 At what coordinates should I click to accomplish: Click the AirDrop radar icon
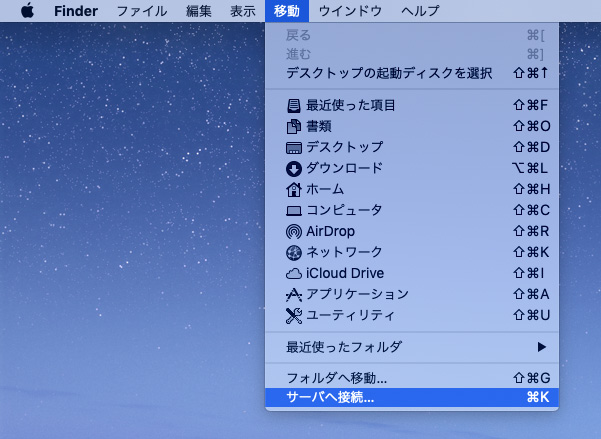pyautogui.click(x=294, y=232)
